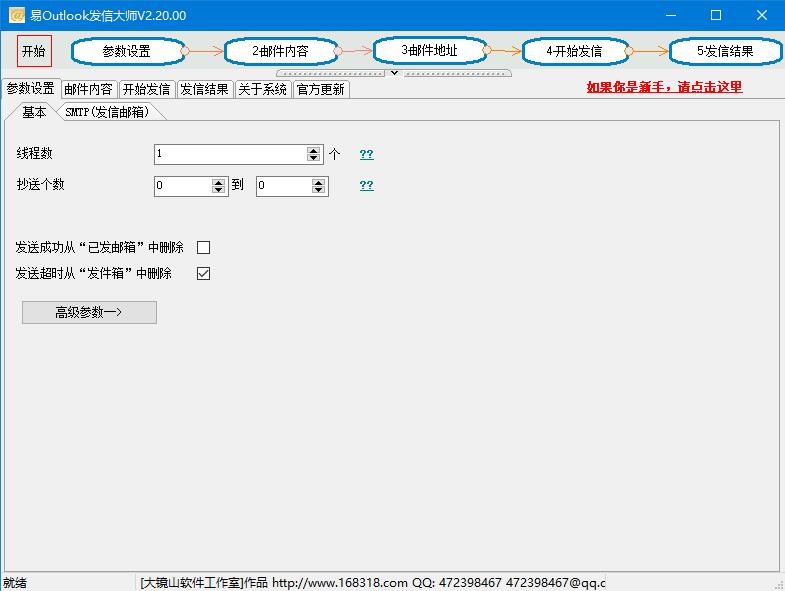Open the SMTP(发信邮箱) sub-tab
Image resolution: width=785 pixels, height=591 pixels.
(x=107, y=112)
